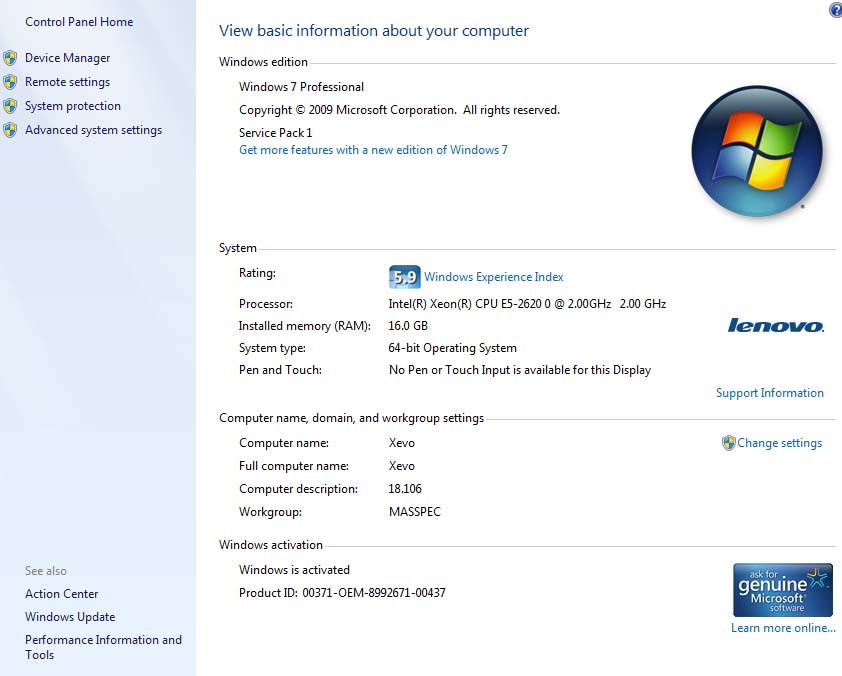Click the Windows 7 Professional text
842x676 pixels.
tap(301, 87)
